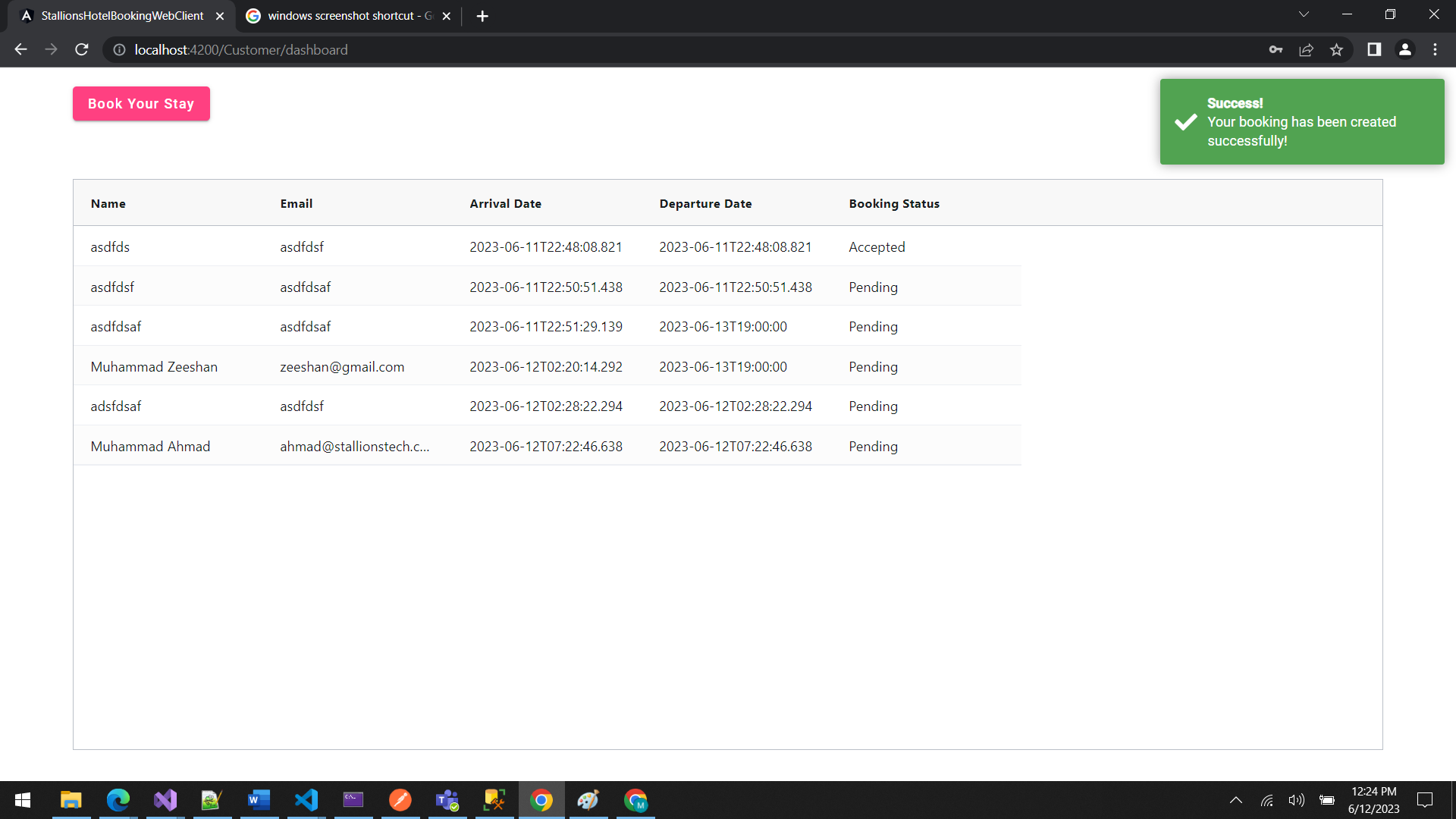Dismiss the Success booking notification

(x=1301, y=121)
